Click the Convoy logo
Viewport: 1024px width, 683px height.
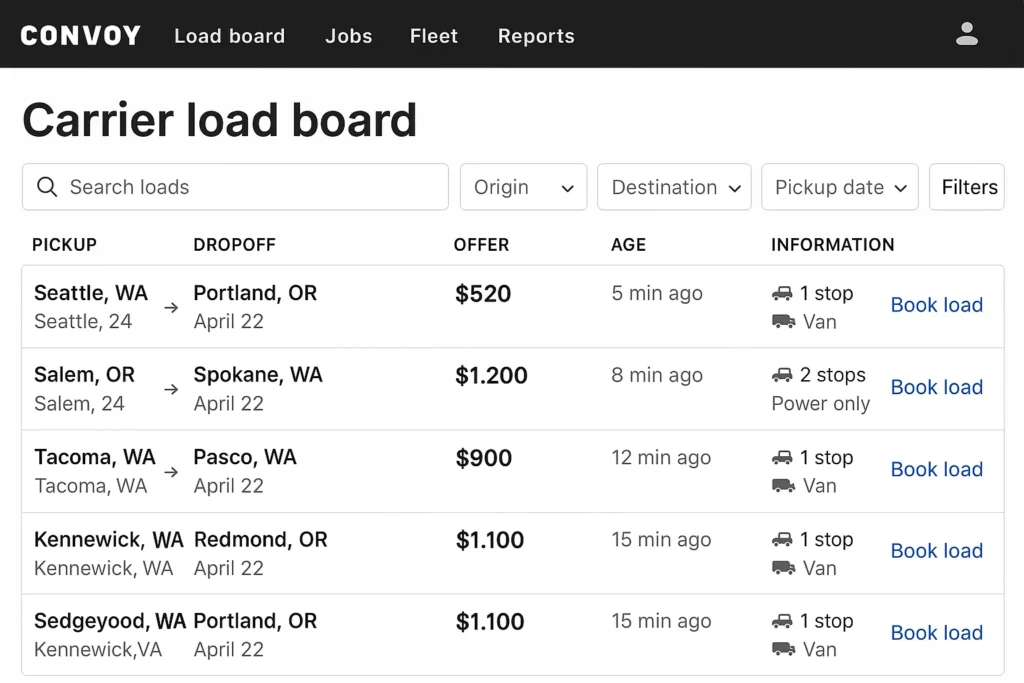[x=80, y=35]
